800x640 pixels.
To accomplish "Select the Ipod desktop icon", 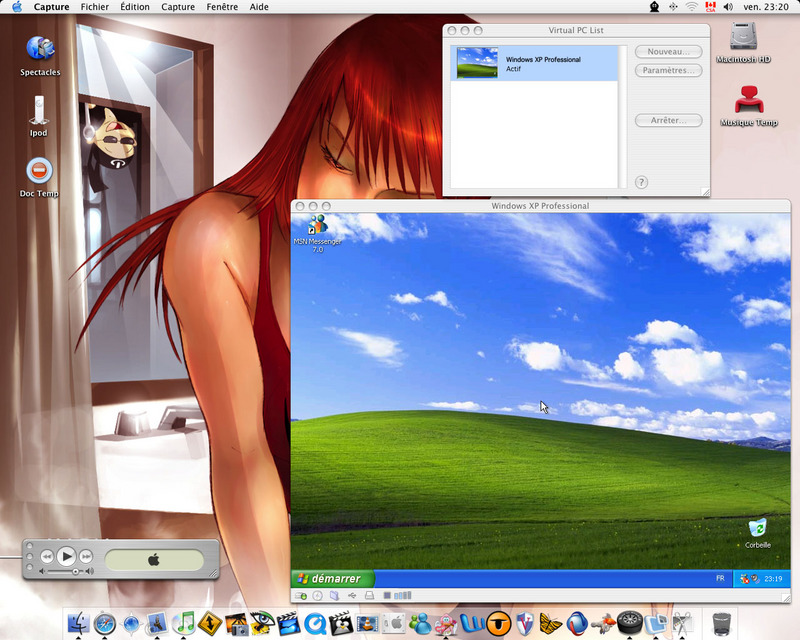I will tap(39, 116).
